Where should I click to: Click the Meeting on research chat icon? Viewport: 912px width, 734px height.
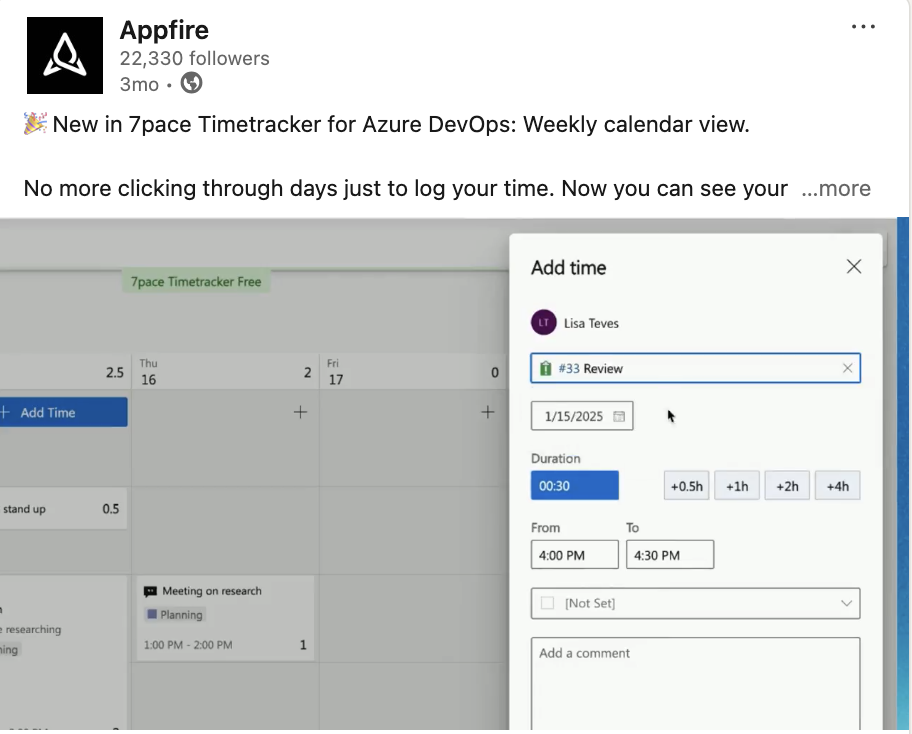coord(150,592)
